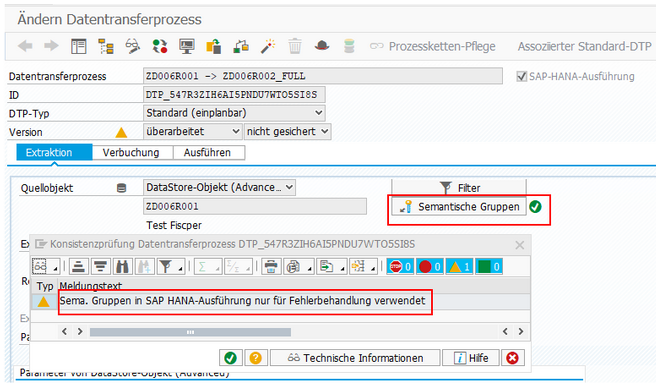Click the rightmost scroll arrow in dialog
656x386 pixels.
tap(521, 332)
